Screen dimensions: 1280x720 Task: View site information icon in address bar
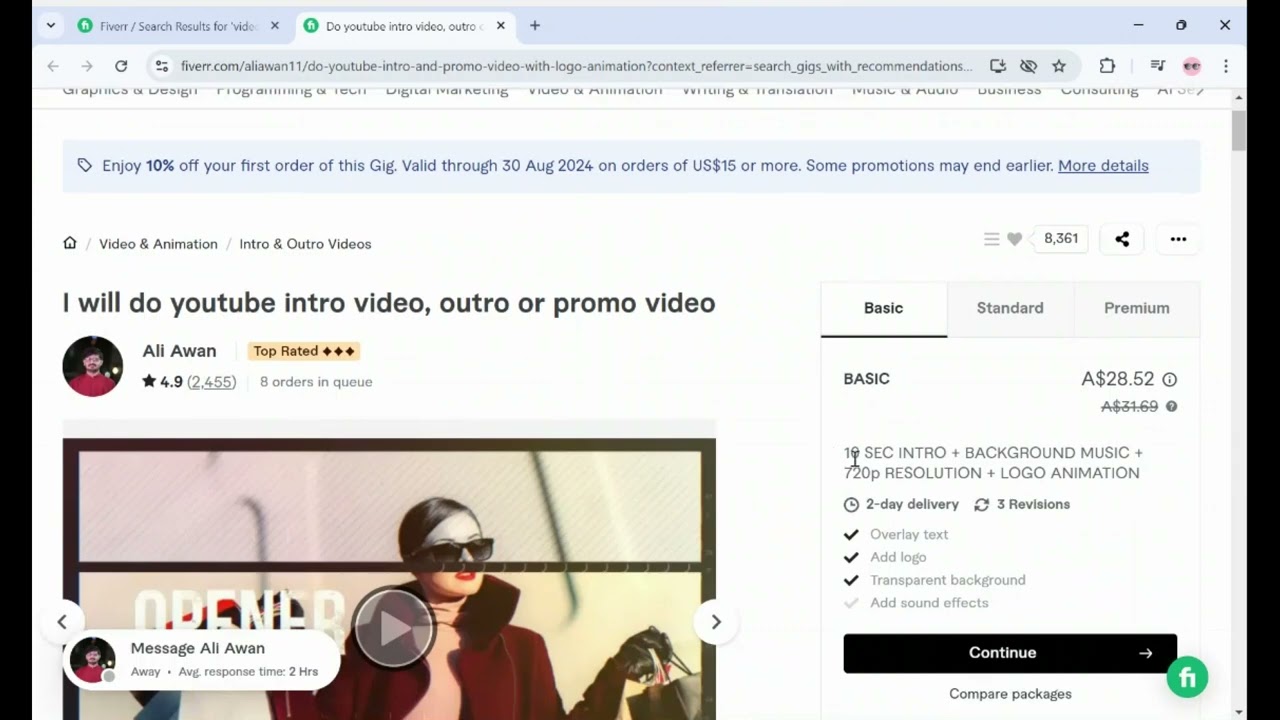click(161, 66)
